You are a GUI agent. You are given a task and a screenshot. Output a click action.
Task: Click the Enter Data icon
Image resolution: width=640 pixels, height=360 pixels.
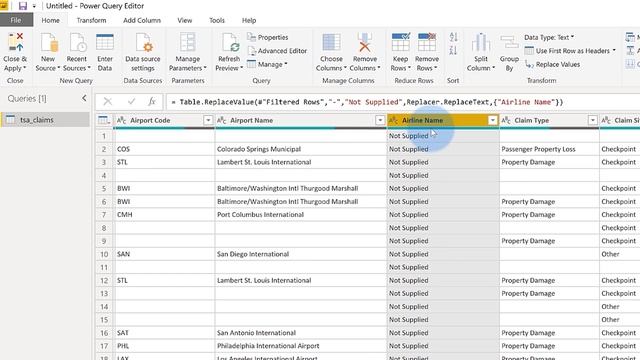click(x=105, y=42)
